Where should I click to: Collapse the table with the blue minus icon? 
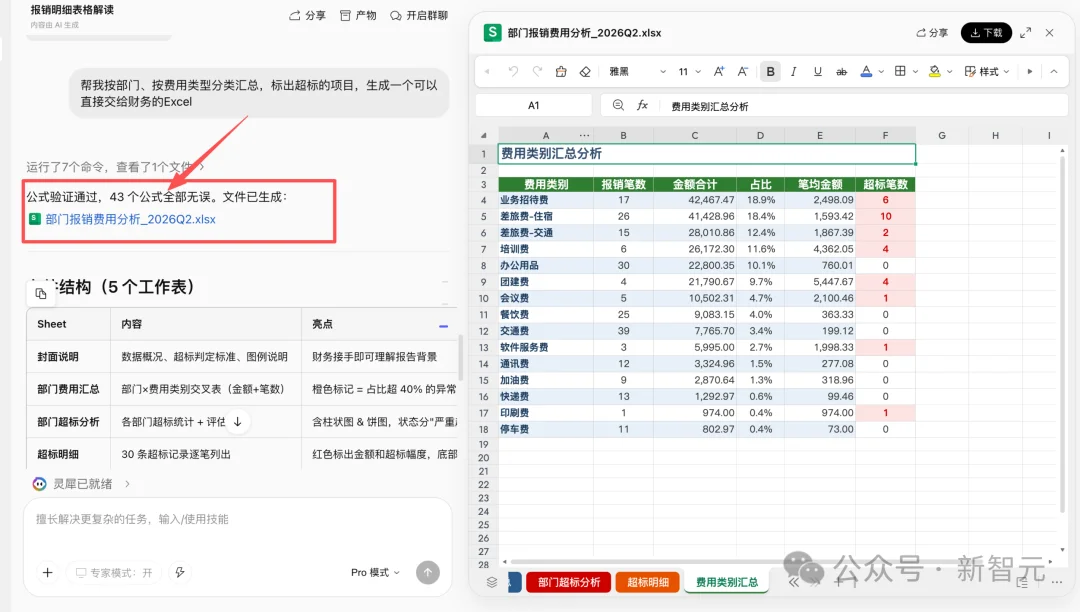pyautogui.click(x=444, y=326)
